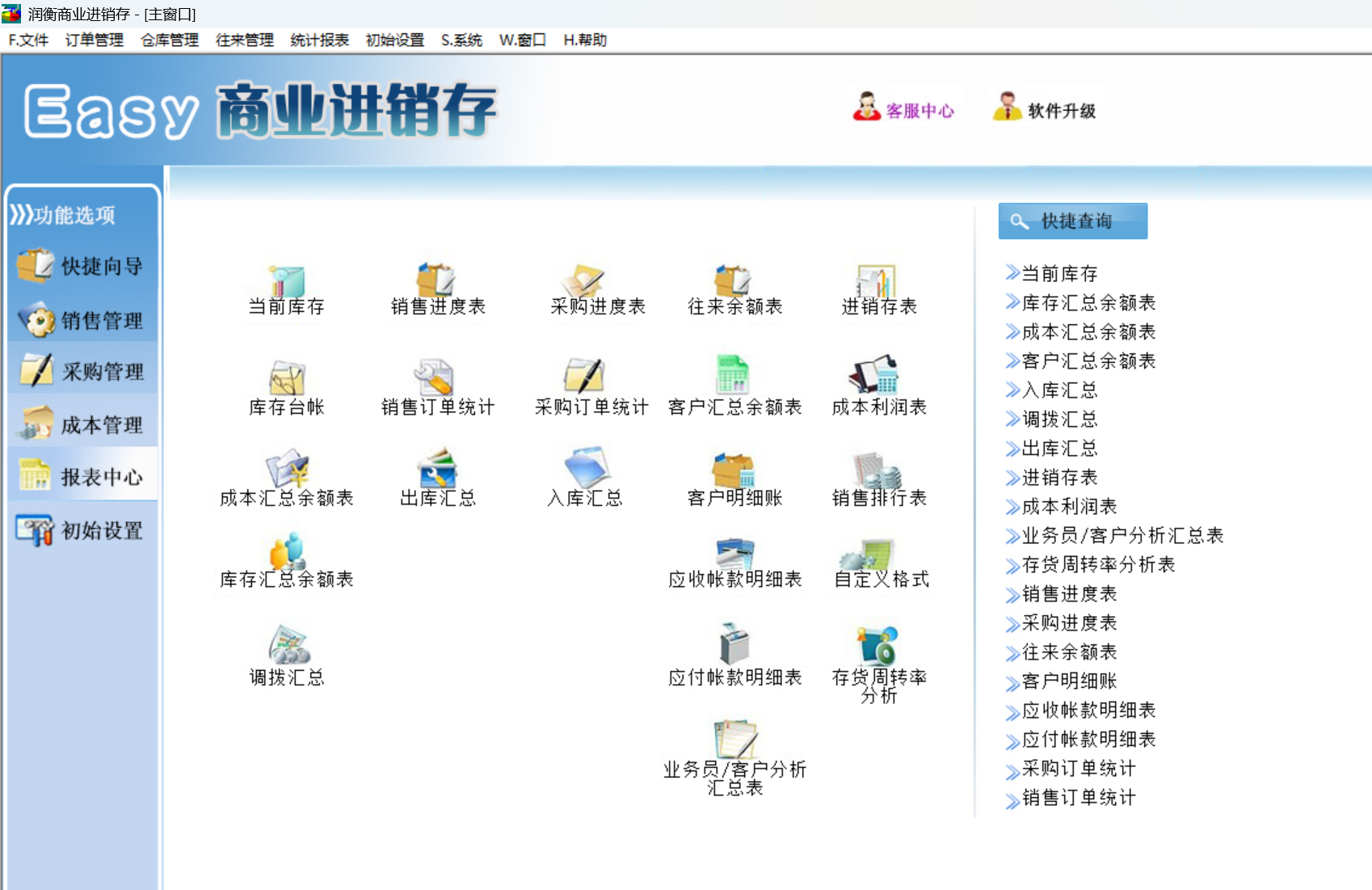Open the H.帮助 menu
Viewport: 1372px width, 890px height.
click(585, 40)
